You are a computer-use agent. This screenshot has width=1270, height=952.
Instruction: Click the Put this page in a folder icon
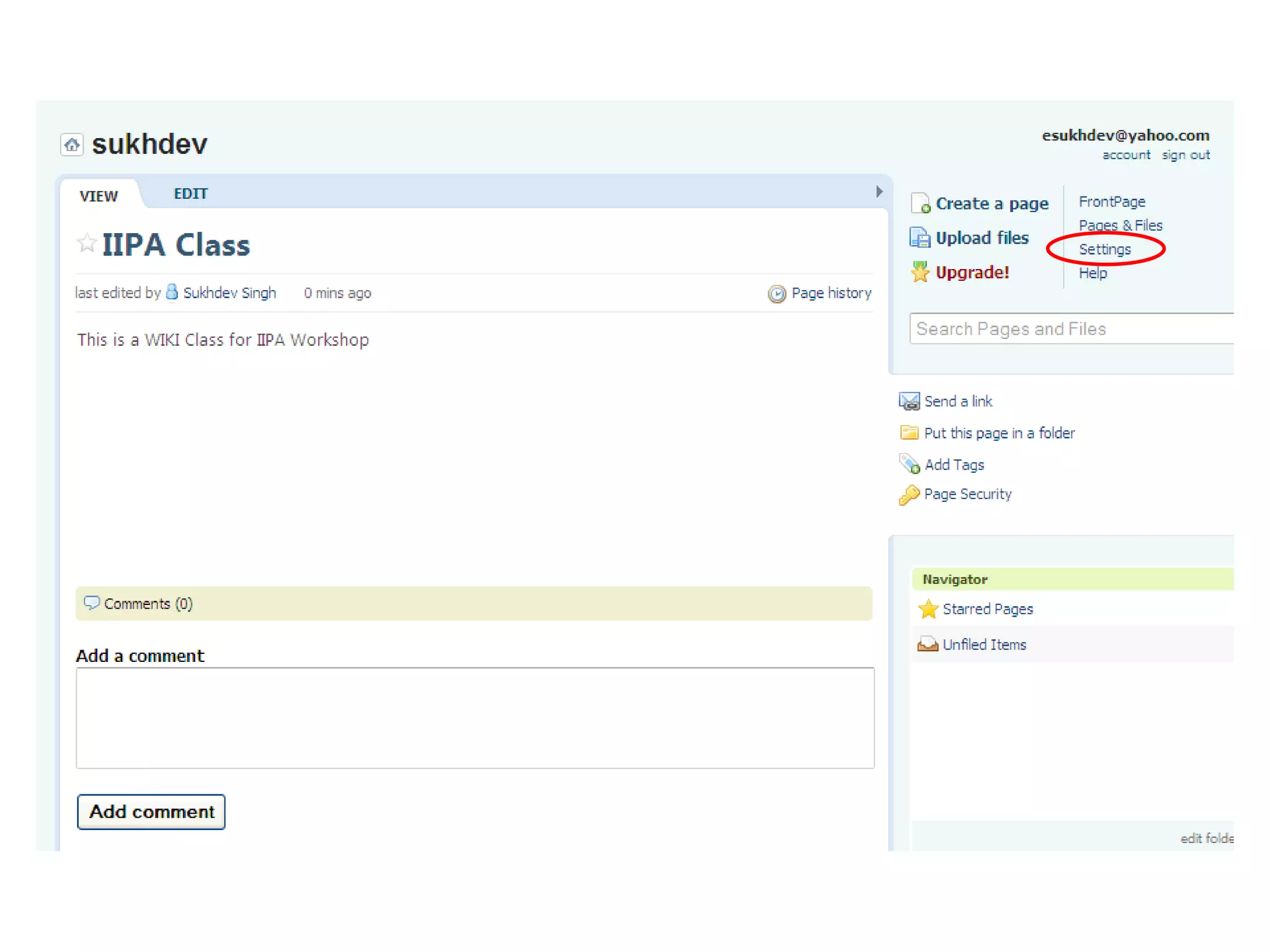click(x=909, y=433)
